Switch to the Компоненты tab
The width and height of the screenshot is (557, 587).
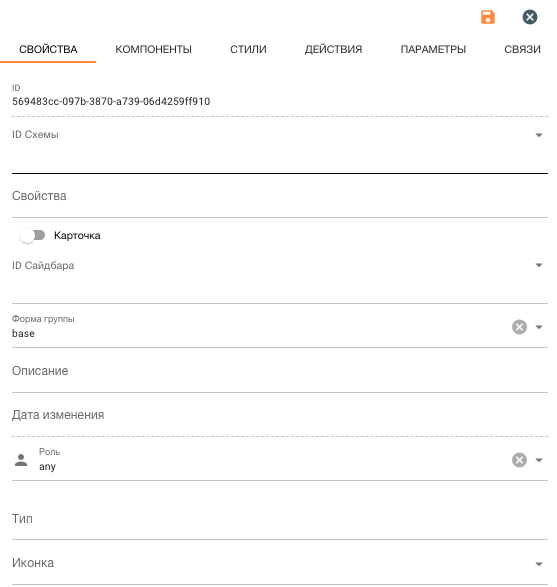tap(153, 49)
